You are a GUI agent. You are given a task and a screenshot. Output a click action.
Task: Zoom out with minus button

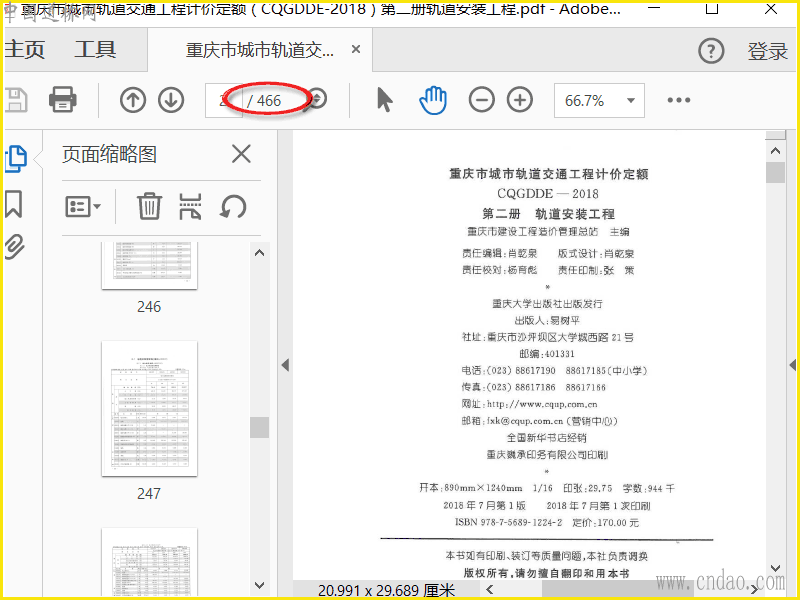click(x=482, y=100)
